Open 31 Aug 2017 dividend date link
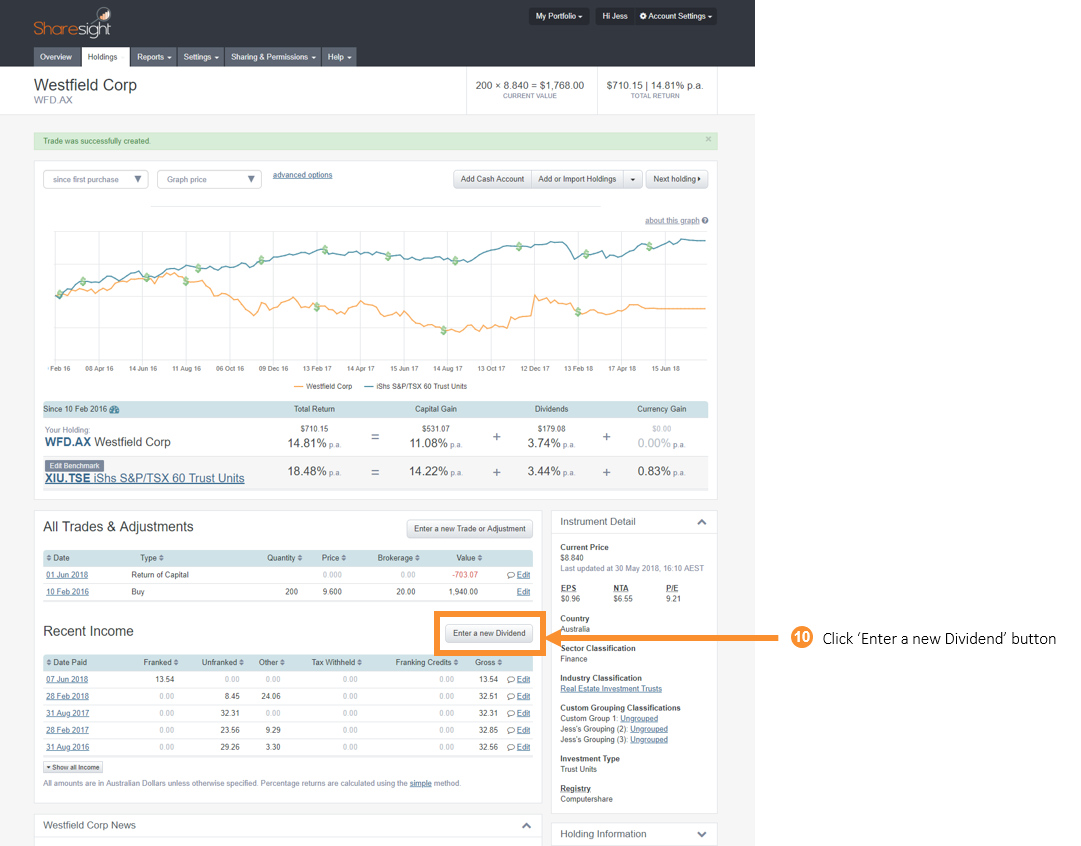Screen dimensions: 1081x846 point(68,714)
